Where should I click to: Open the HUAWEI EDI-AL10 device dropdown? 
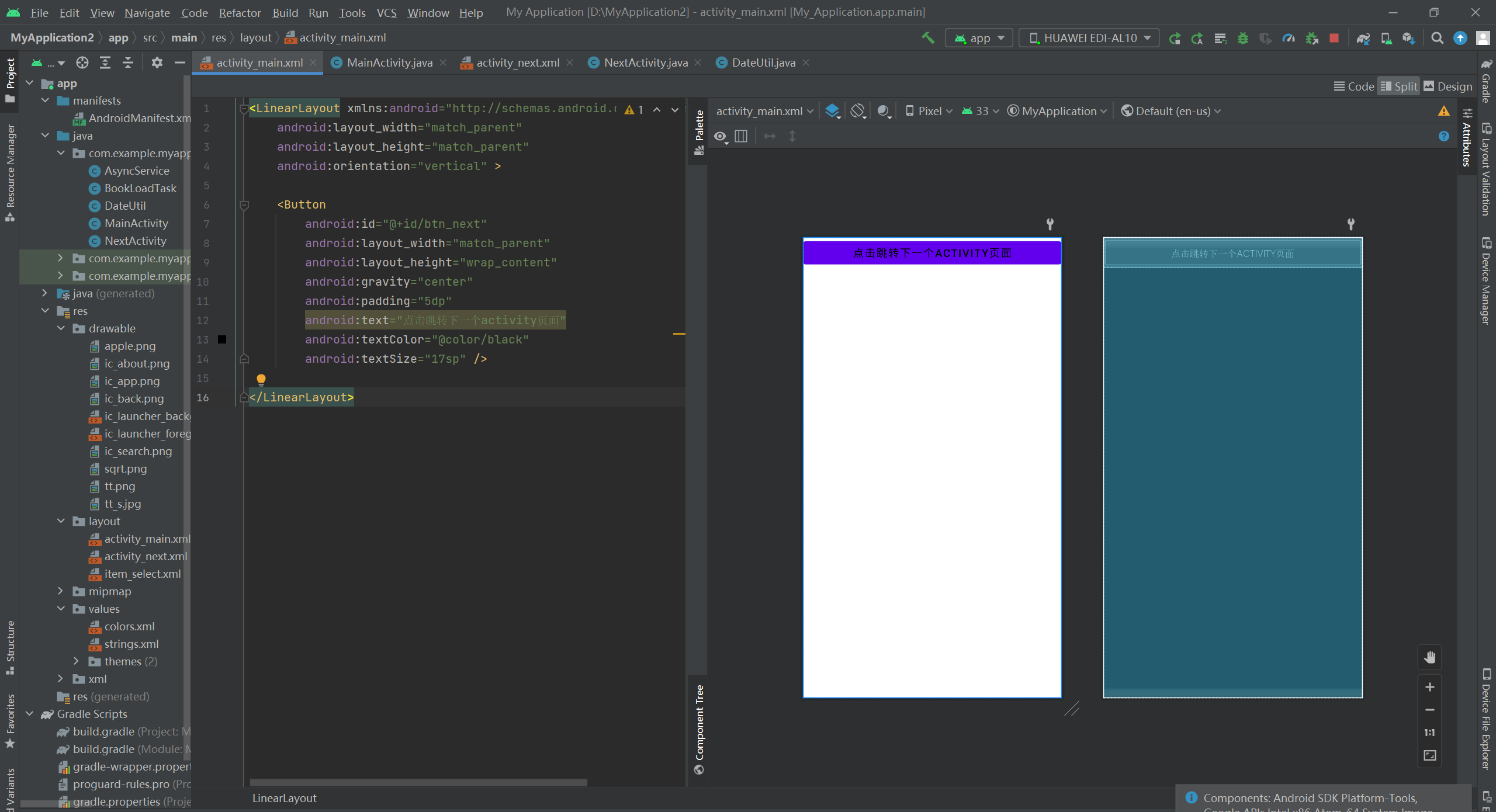point(1089,38)
